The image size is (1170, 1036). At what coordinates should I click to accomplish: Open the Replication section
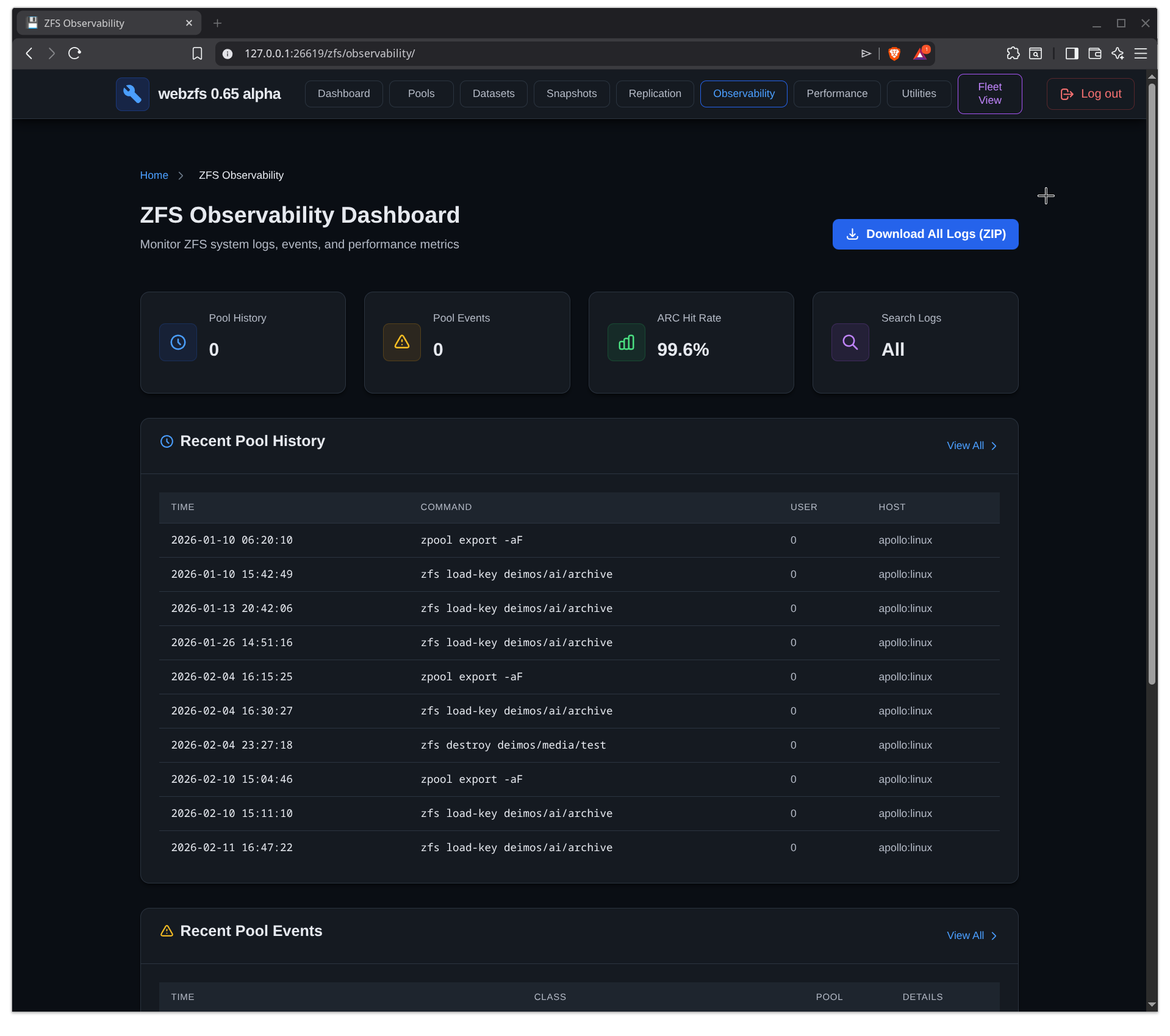pos(655,93)
